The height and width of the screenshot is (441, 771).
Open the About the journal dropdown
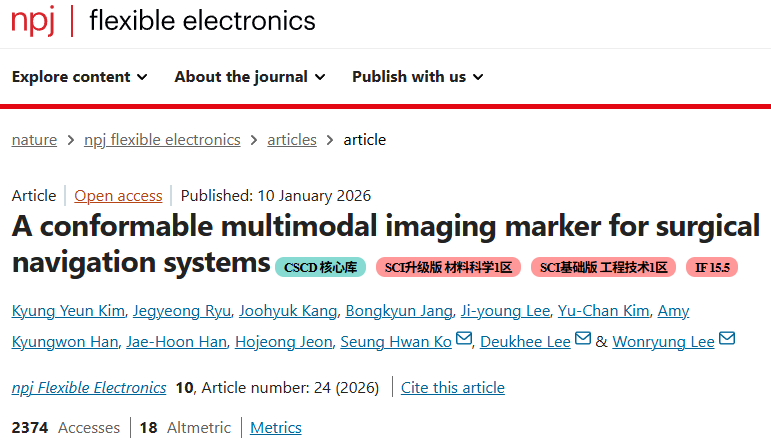pyautogui.click(x=249, y=77)
